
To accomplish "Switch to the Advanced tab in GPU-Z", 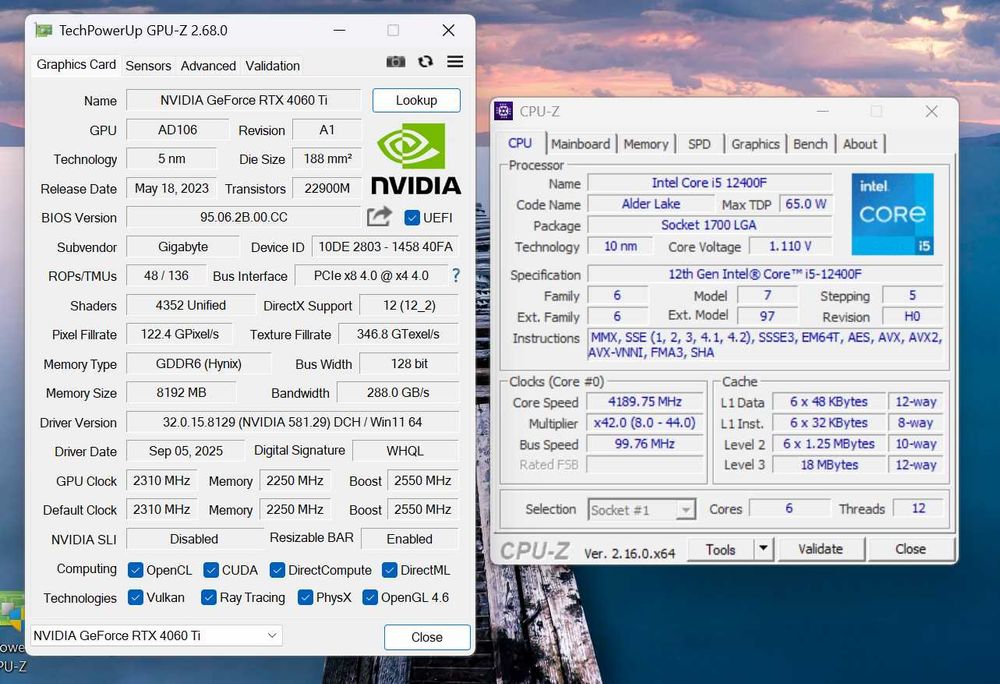I will coord(208,66).
